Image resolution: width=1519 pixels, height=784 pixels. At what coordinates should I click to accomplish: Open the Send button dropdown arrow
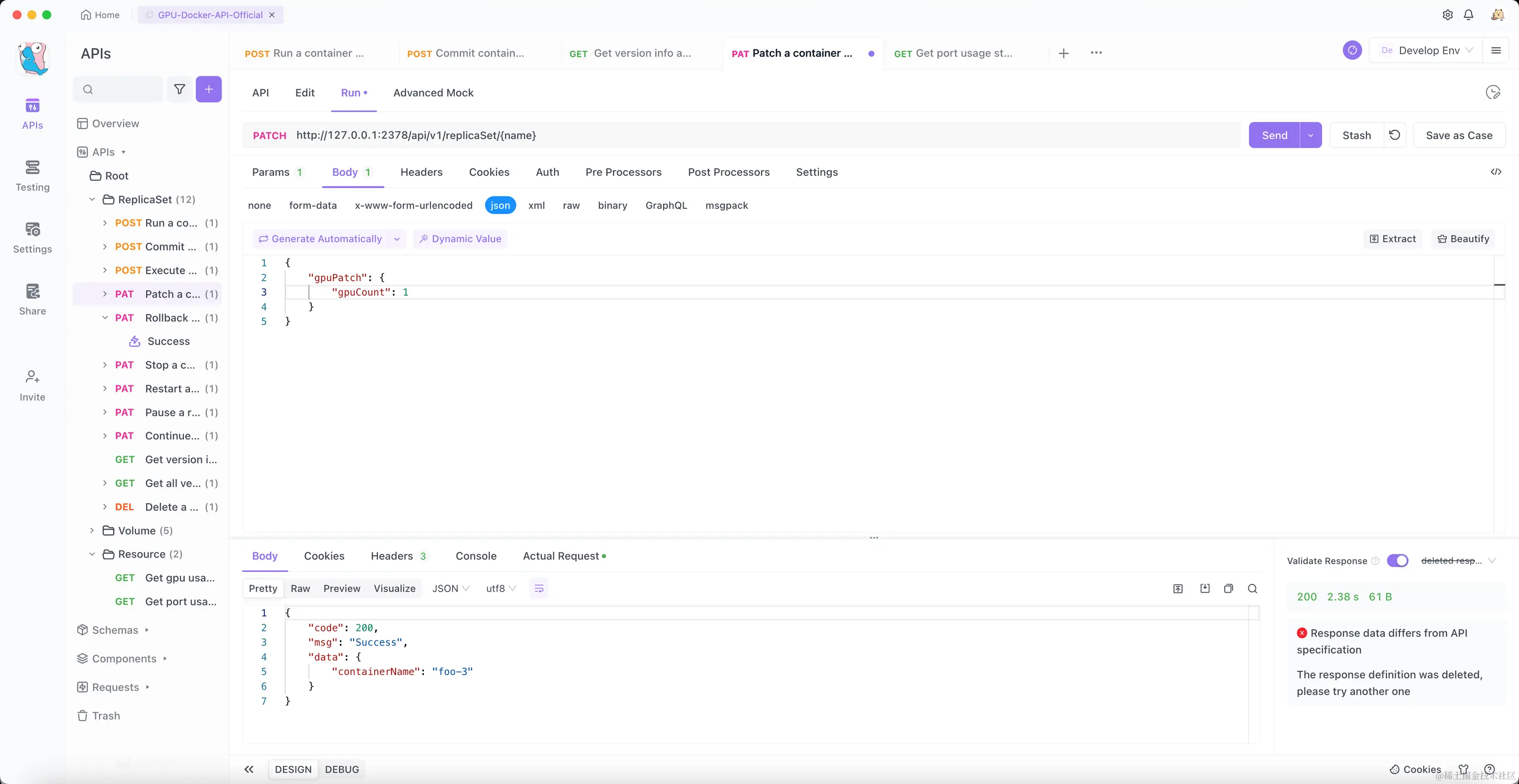[x=1310, y=135]
